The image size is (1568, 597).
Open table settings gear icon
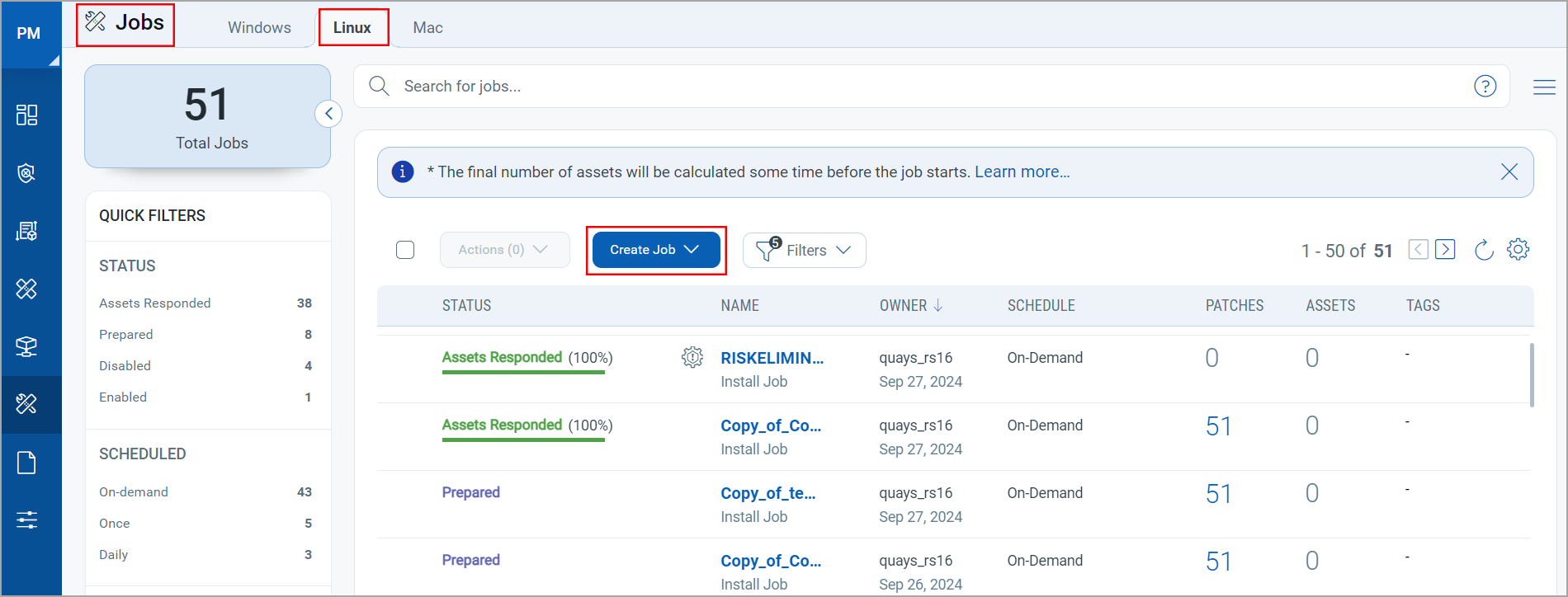point(1518,250)
